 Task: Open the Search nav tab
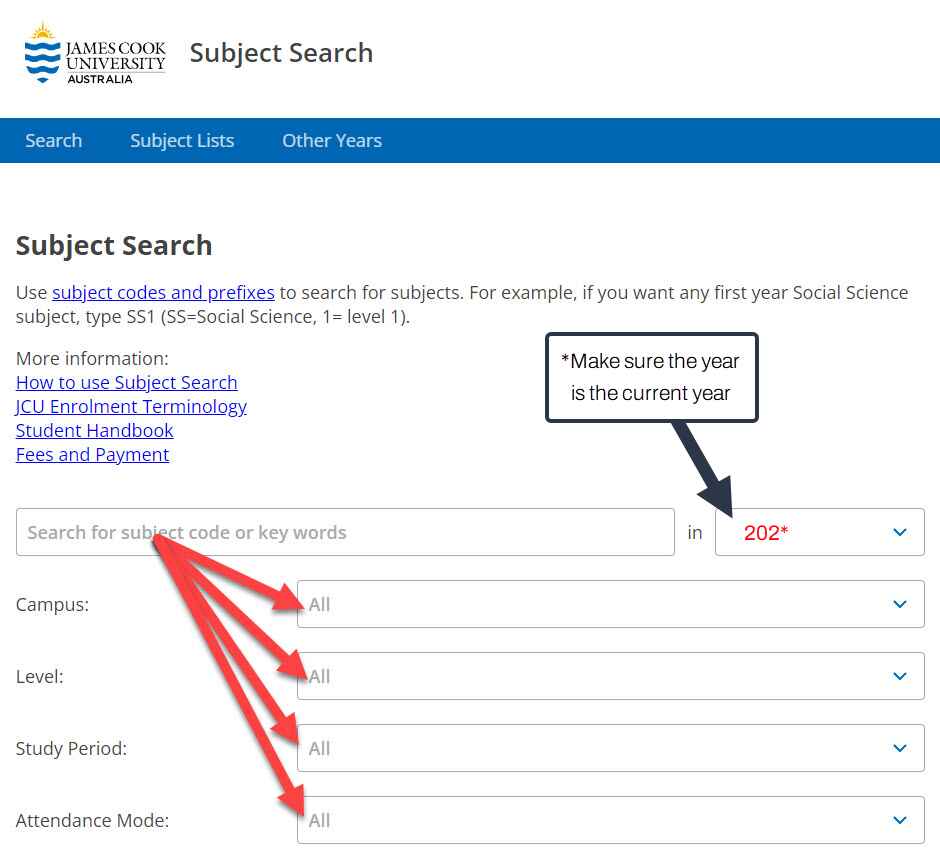point(53,140)
